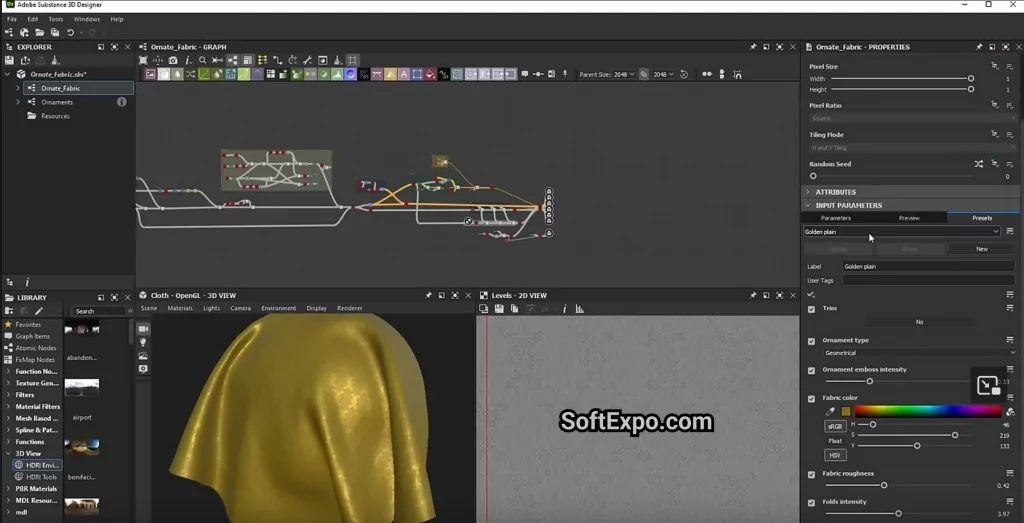The width and height of the screenshot is (1024, 523).
Task: Expand the PBR Materials category in Library
Action: pyautogui.click(x=8, y=488)
